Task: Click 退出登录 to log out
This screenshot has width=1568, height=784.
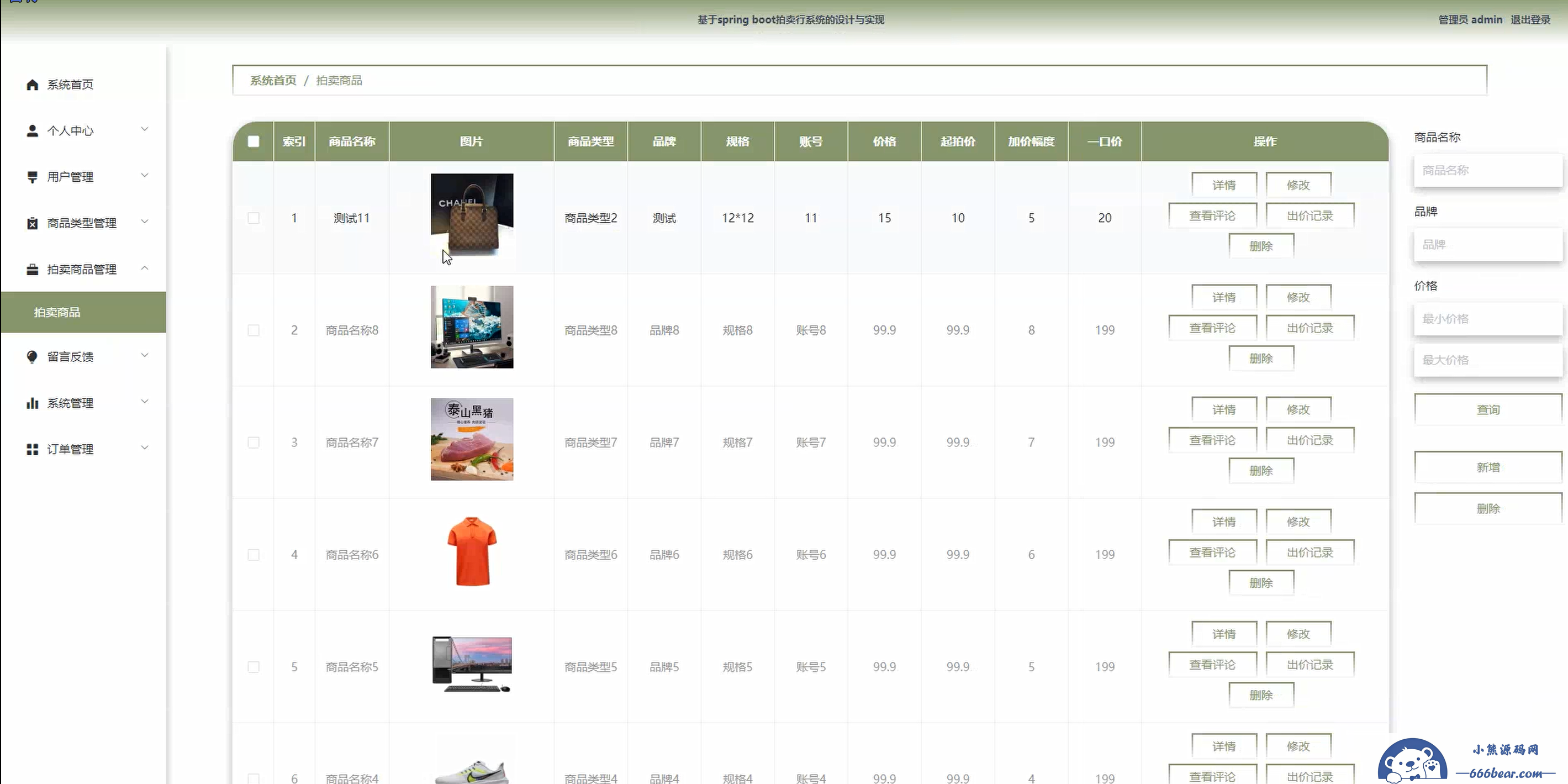Action: click(1530, 19)
